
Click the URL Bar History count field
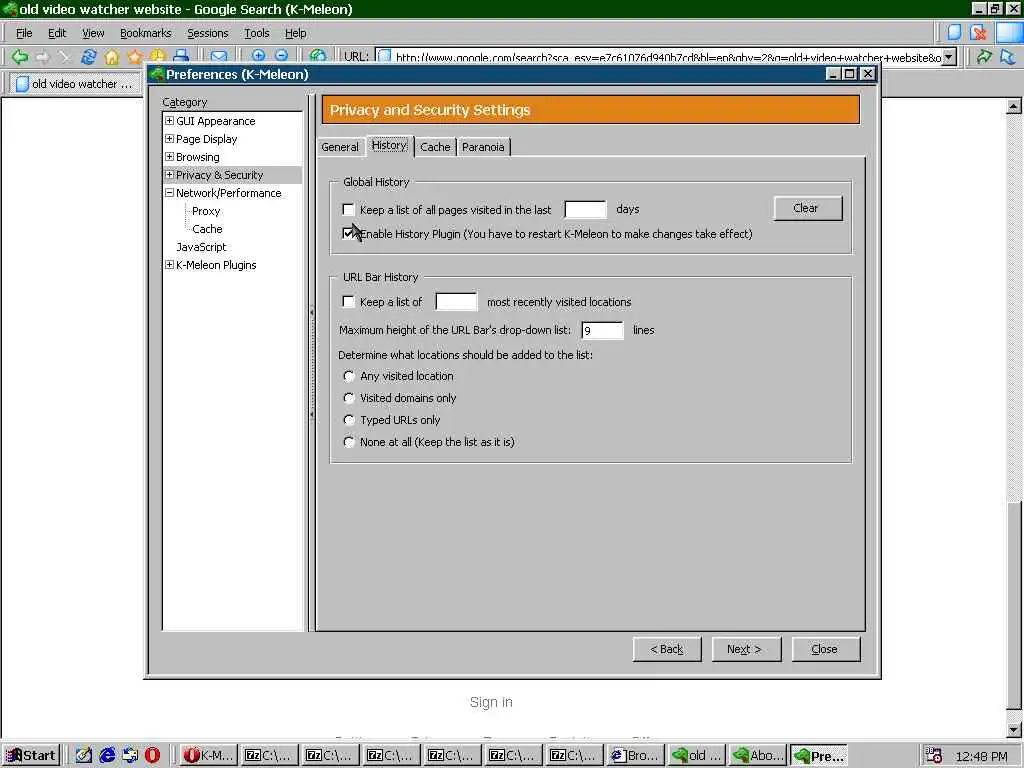456,302
